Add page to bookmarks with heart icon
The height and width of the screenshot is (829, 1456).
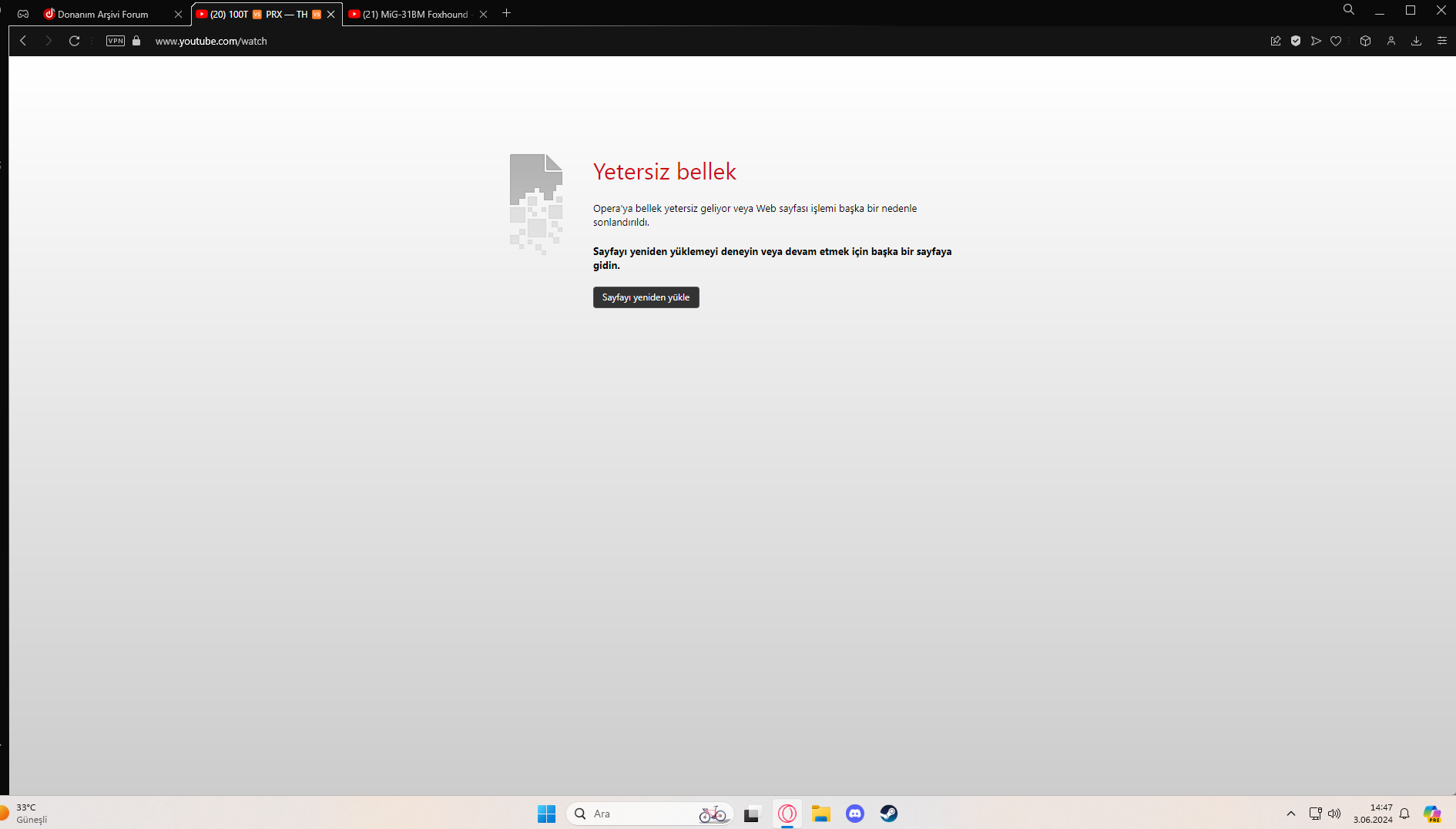pyautogui.click(x=1336, y=41)
